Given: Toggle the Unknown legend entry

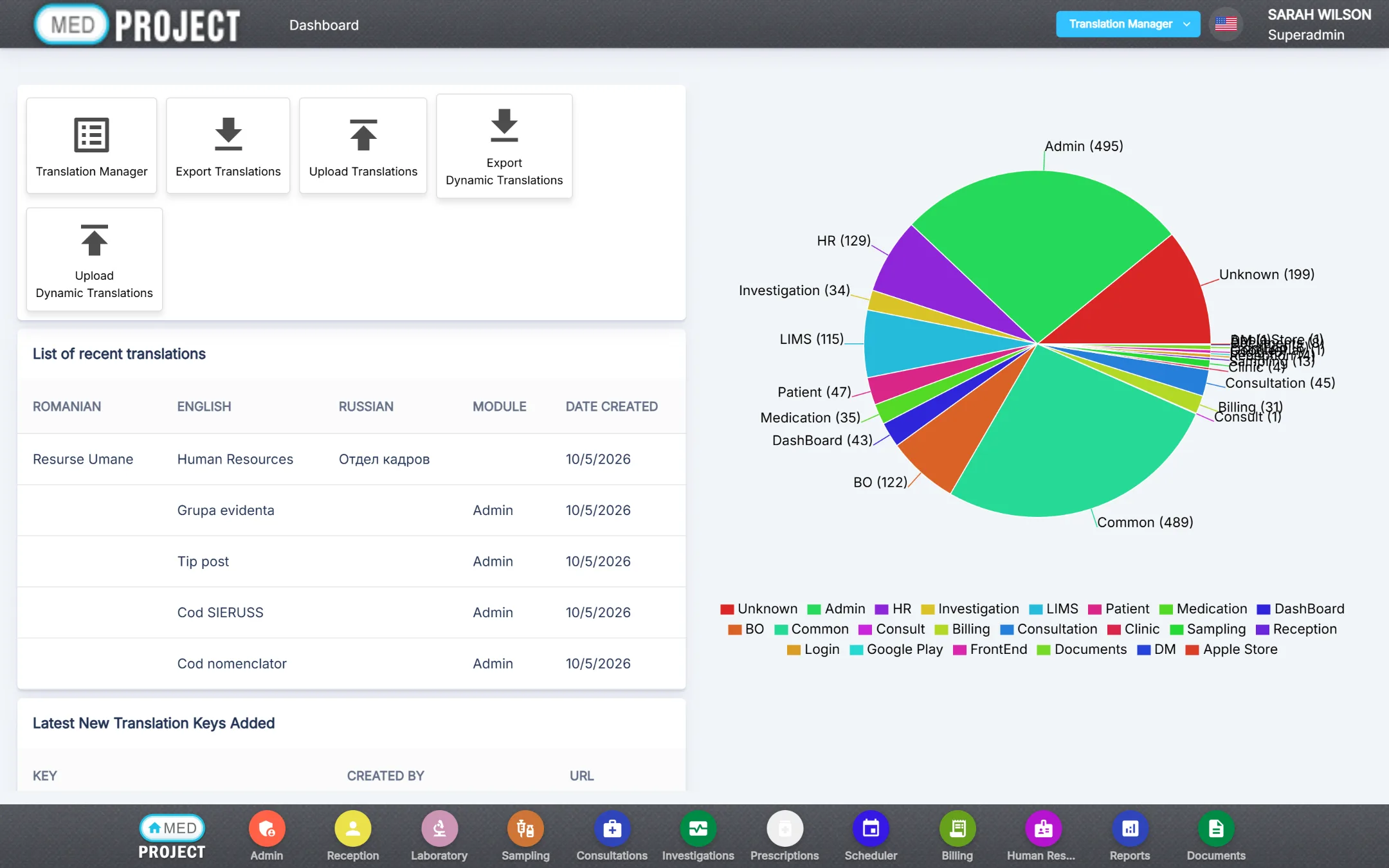Looking at the screenshot, I should [x=759, y=609].
